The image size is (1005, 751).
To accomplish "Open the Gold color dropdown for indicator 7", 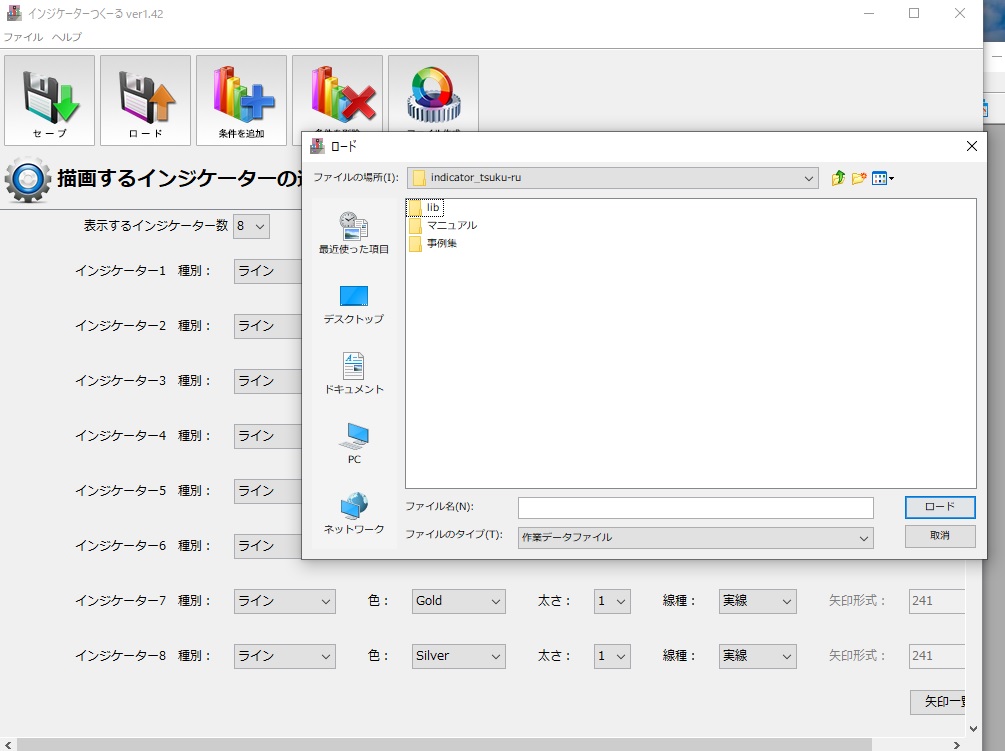I will pyautogui.click(x=458, y=601).
